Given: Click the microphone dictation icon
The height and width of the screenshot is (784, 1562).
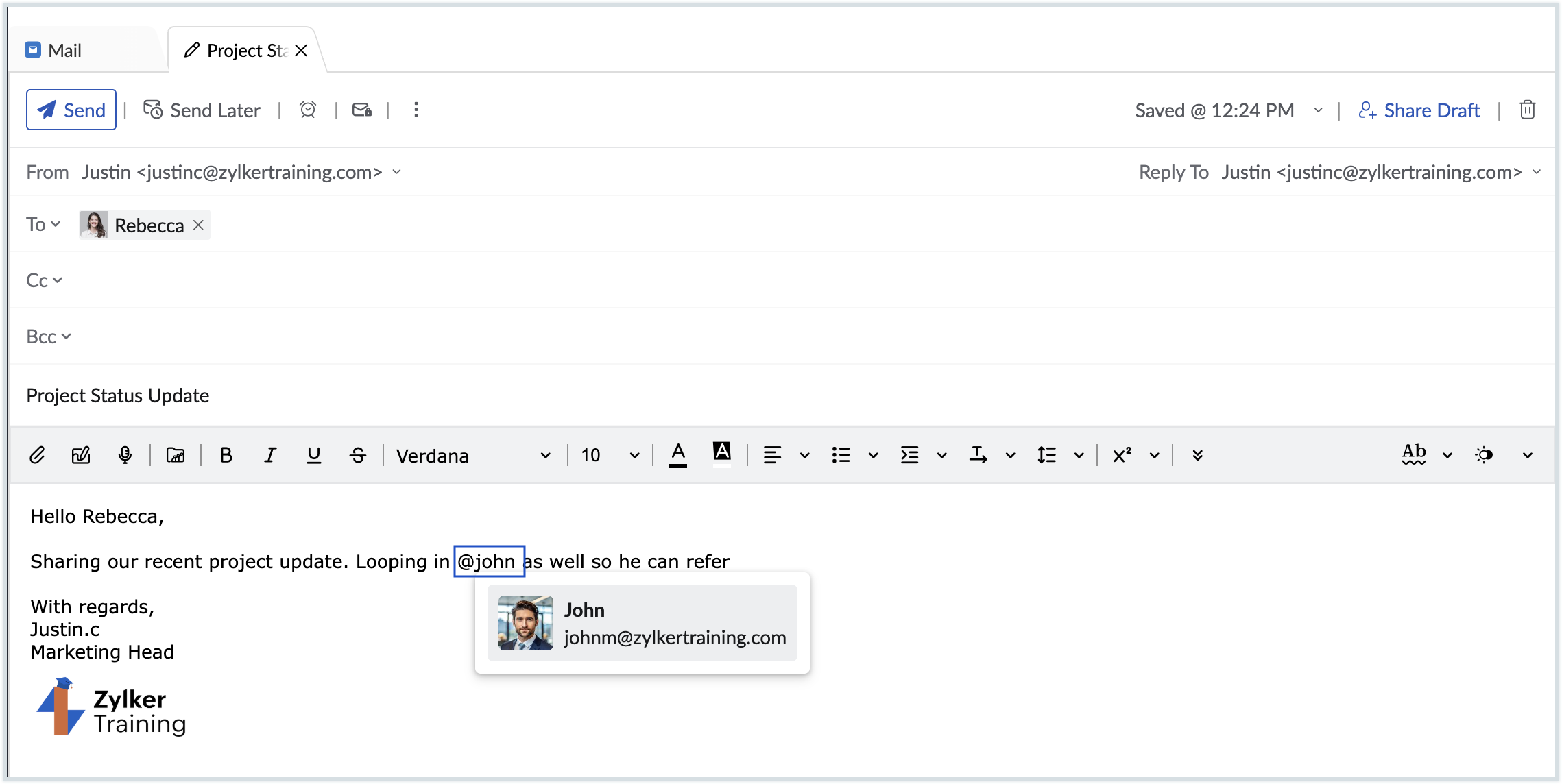Looking at the screenshot, I should (125, 455).
